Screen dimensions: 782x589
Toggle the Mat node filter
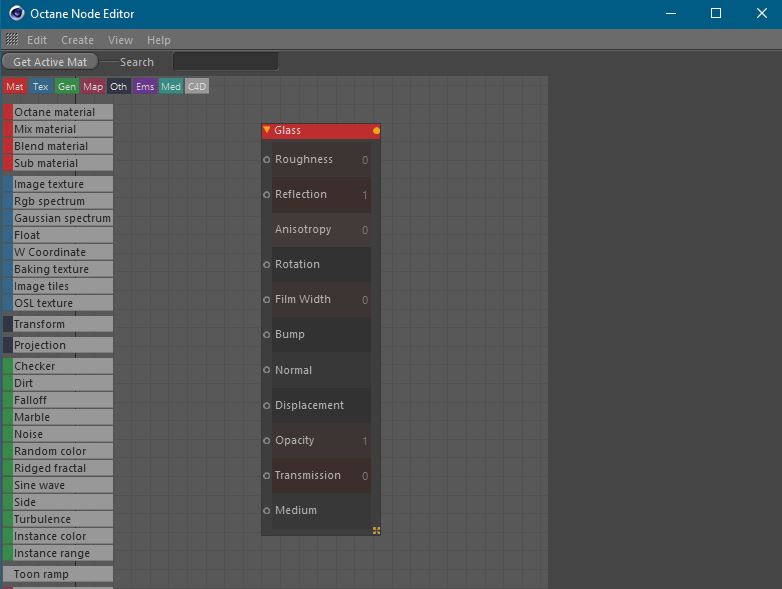coord(15,87)
